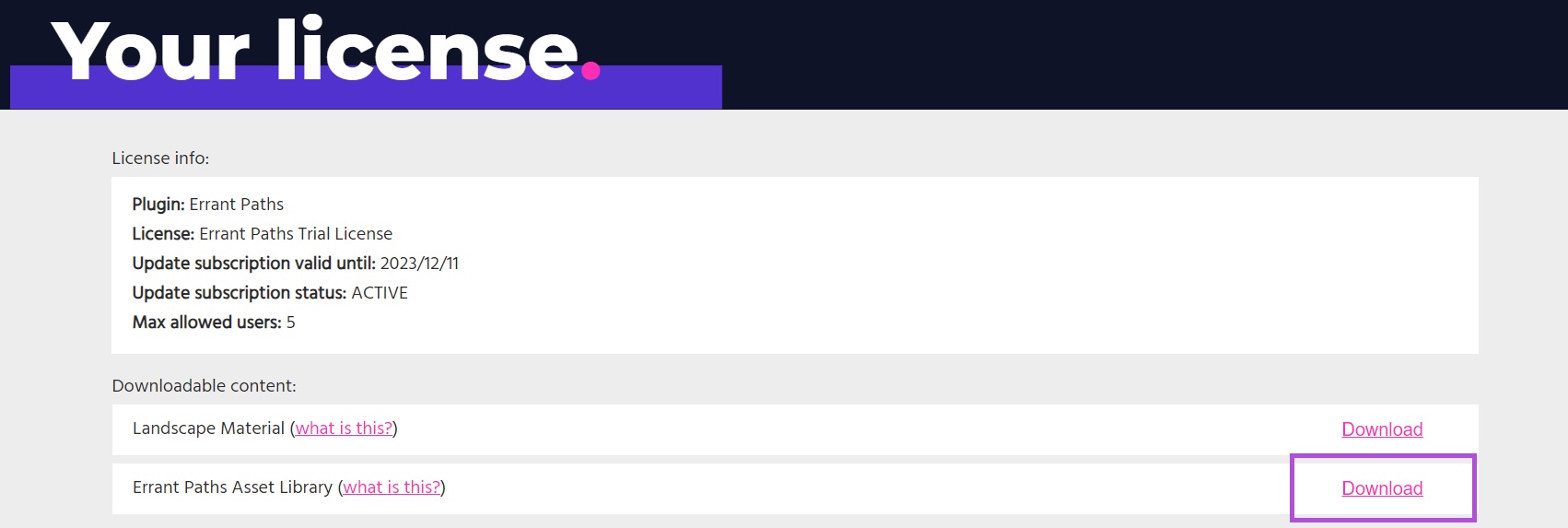Open 'what is this?' for Errant Paths Asset Library

coord(392,487)
